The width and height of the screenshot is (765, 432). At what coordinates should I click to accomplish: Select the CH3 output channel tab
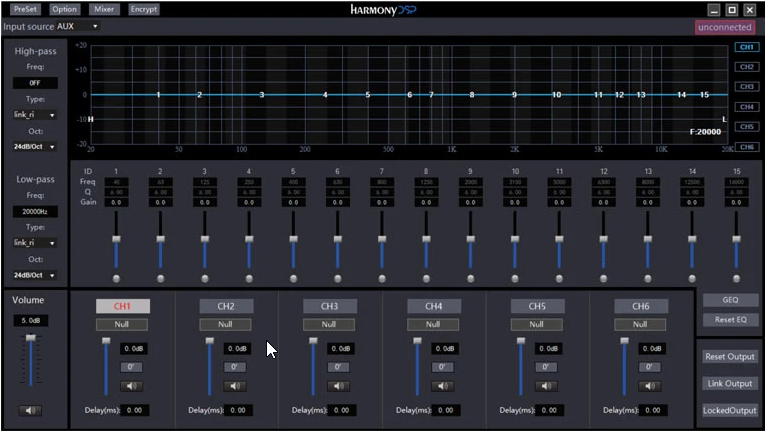[x=330, y=306]
